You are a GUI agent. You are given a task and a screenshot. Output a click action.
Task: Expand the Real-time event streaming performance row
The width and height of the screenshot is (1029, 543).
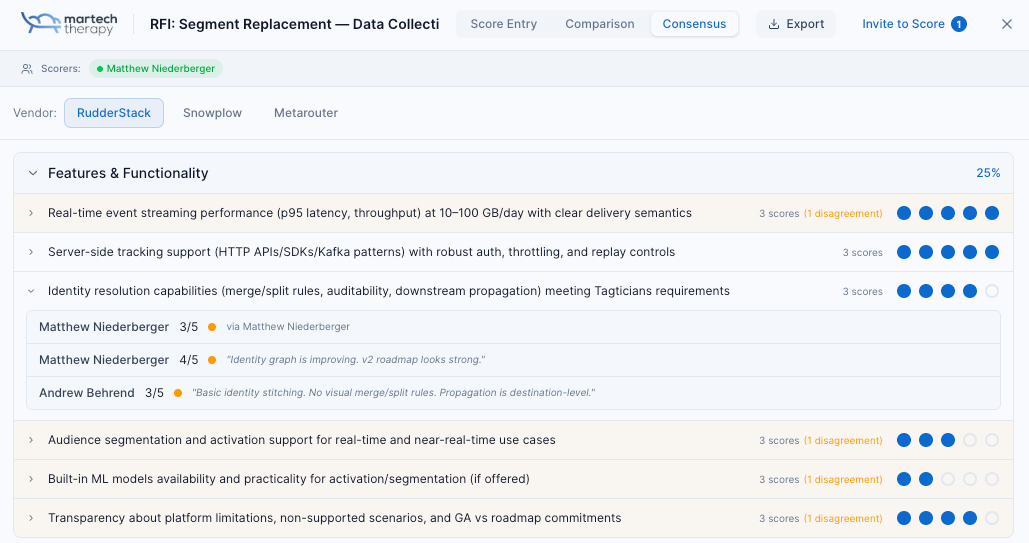(x=31, y=213)
